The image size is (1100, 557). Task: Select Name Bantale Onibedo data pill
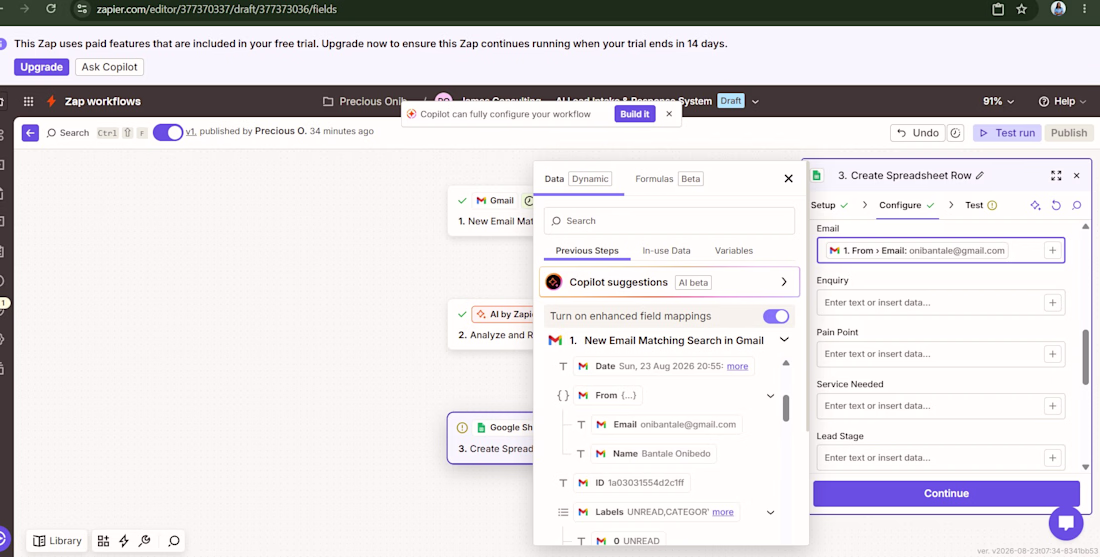coord(654,454)
